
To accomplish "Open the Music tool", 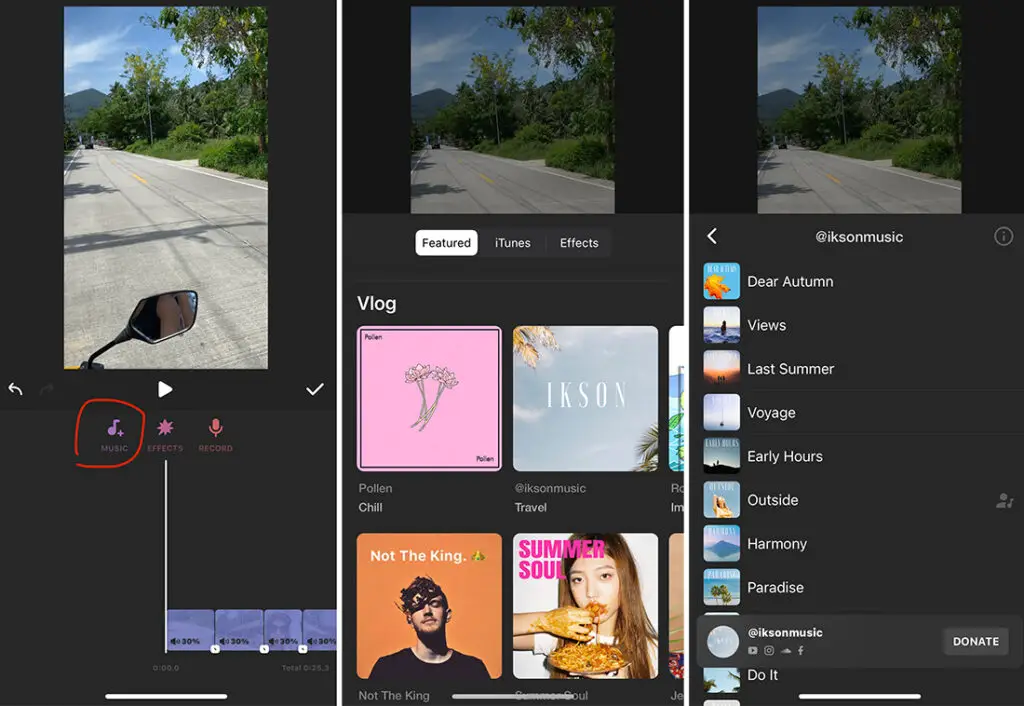I will pos(114,436).
